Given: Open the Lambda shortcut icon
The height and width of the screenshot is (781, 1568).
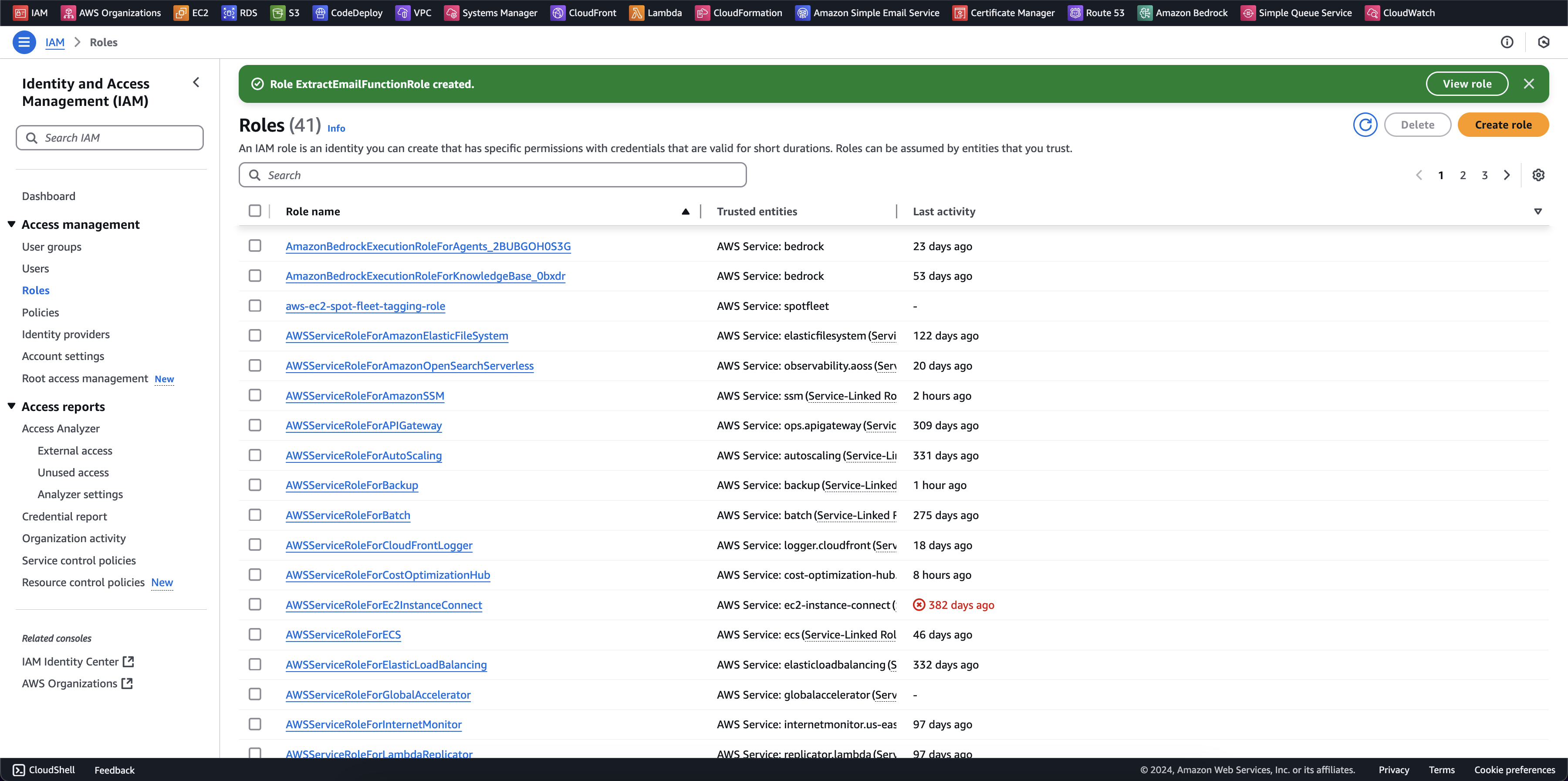Looking at the screenshot, I should pyautogui.click(x=636, y=13).
